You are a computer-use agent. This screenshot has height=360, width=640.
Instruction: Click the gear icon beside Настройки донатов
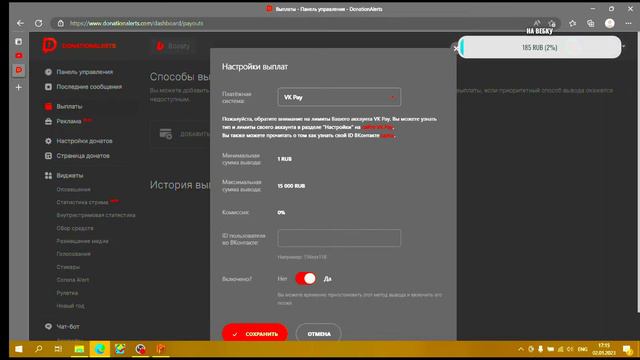48,141
